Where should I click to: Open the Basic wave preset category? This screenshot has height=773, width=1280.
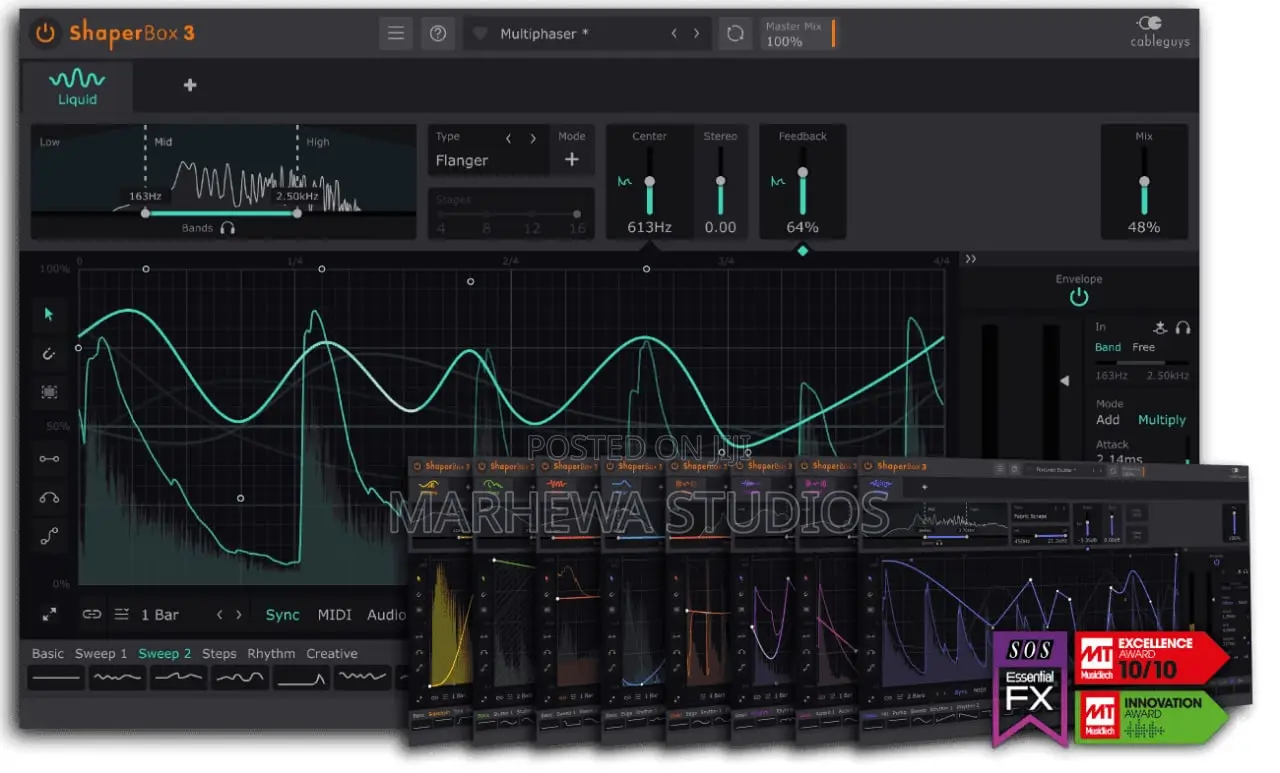coord(48,653)
